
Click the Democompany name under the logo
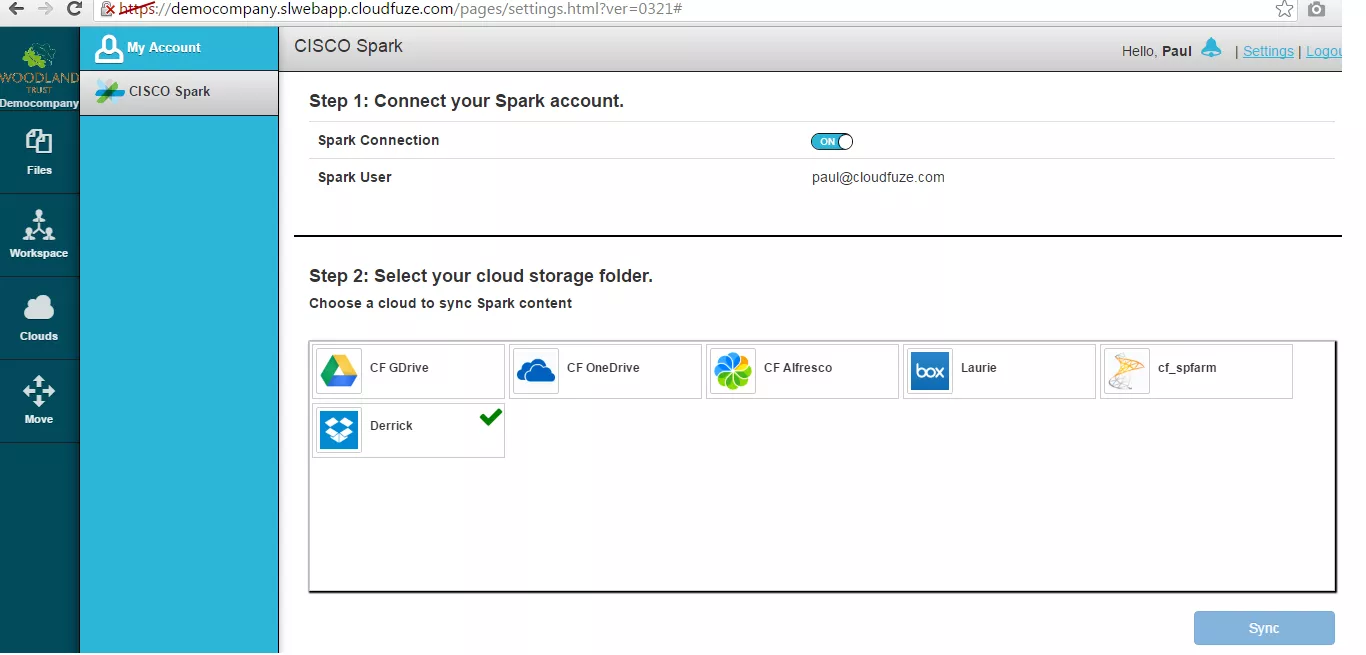click(39, 103)
